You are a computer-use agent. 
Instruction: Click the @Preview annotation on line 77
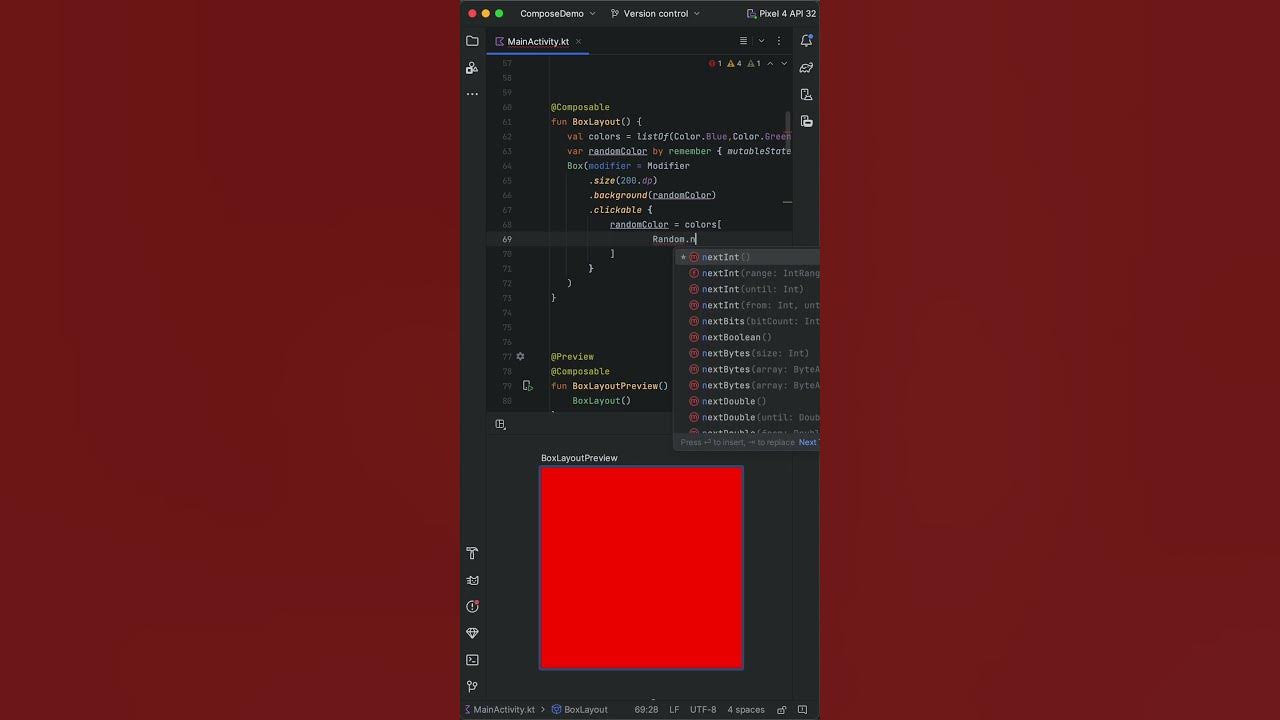pos(572,357)
